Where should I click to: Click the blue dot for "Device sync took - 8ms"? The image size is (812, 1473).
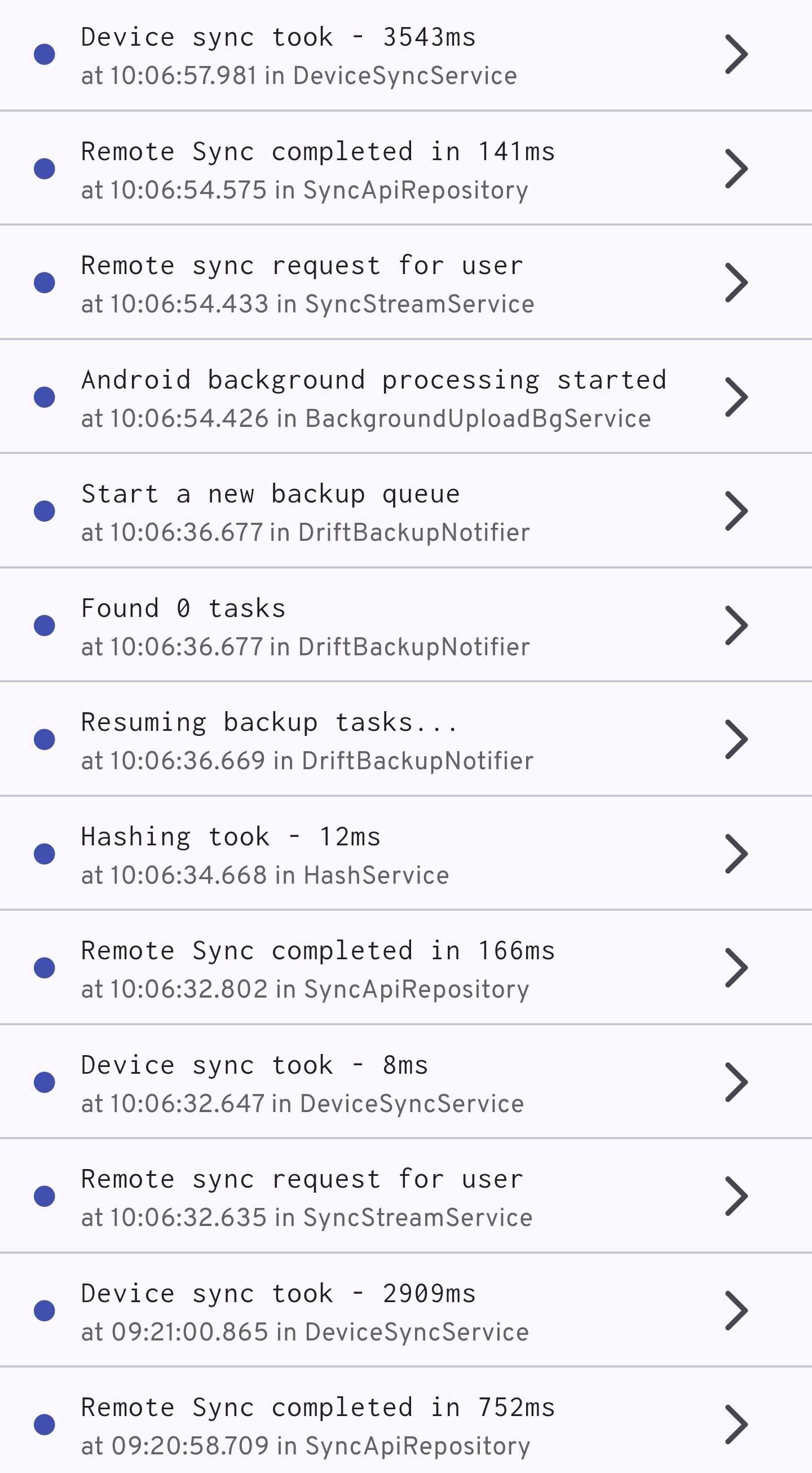click(45, 1082)
